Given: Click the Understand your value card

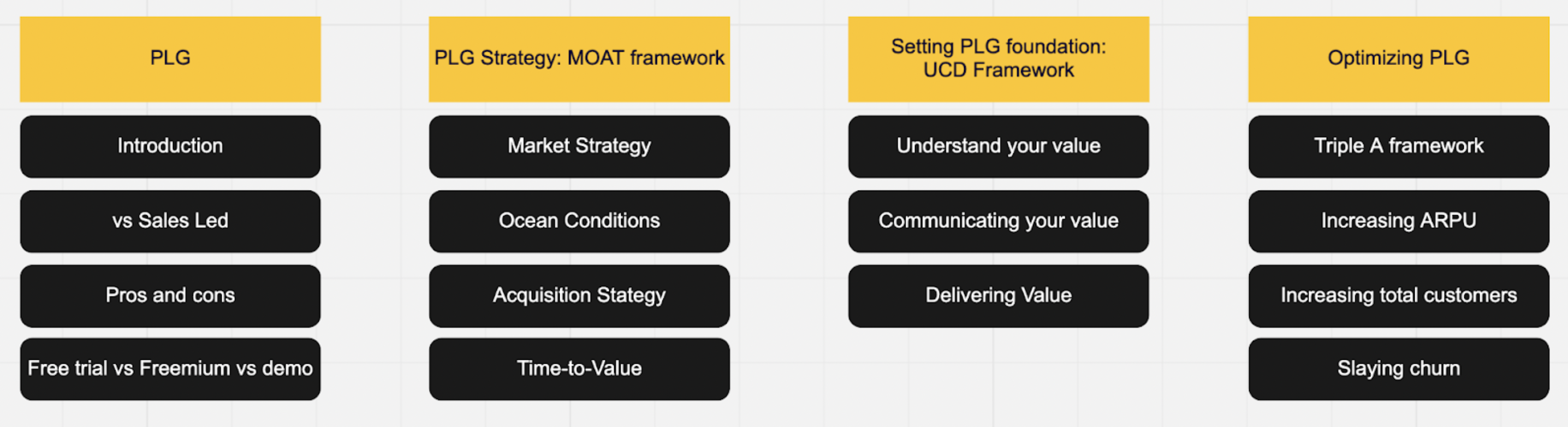Looking at the screenshot, I should pos(998,147).
